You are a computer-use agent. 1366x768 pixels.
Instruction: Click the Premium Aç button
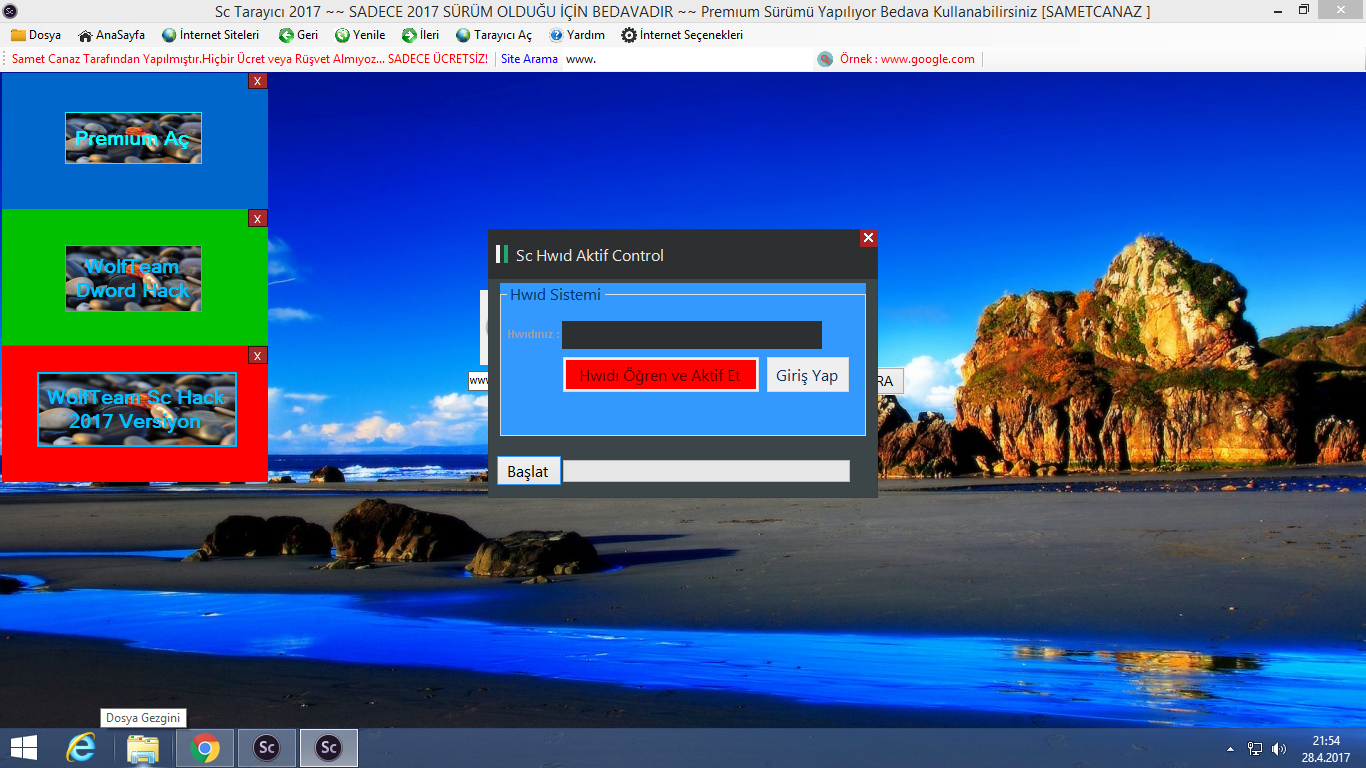[133, 138]
